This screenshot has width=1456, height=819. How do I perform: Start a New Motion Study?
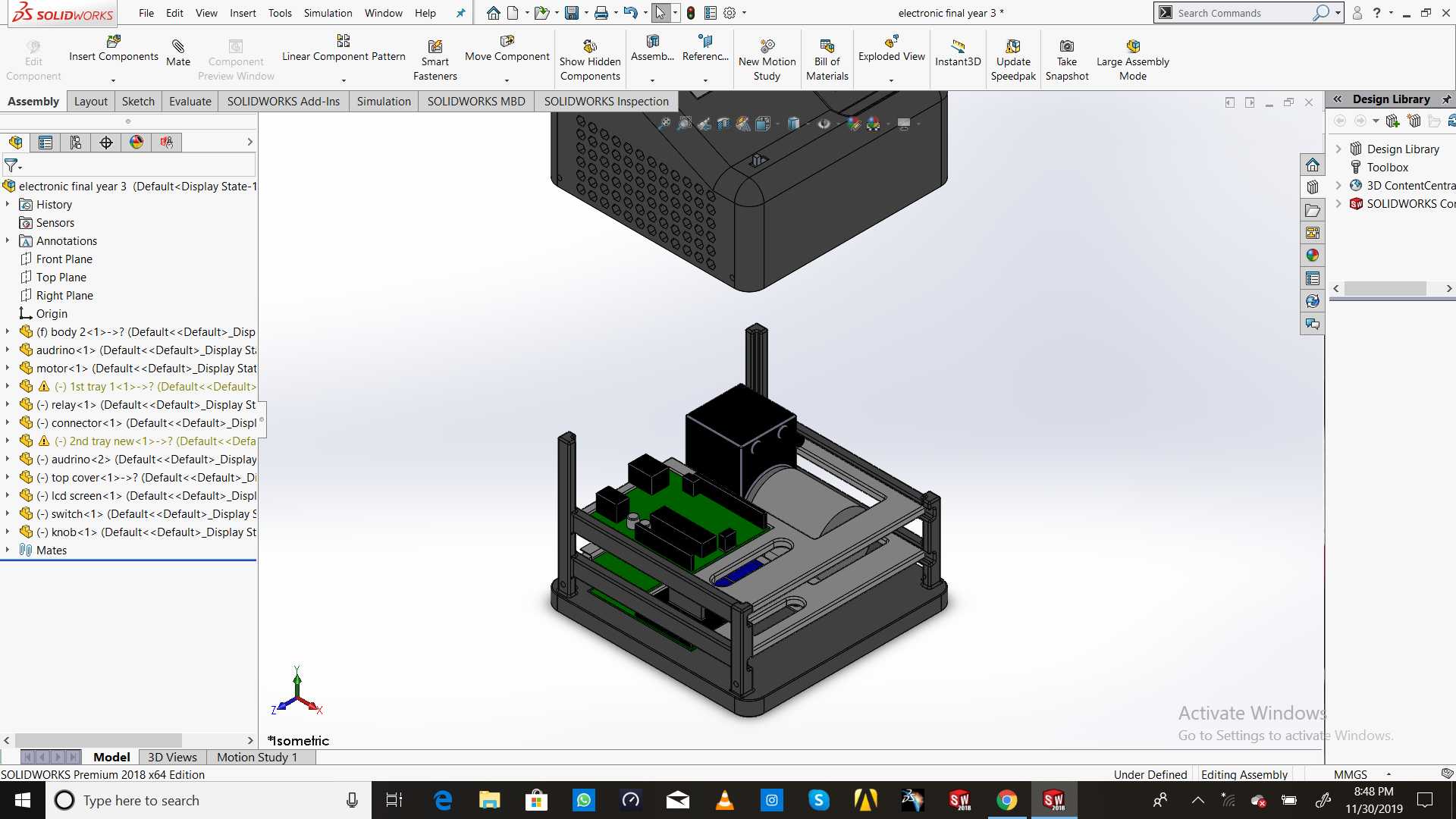pos(767,60)
